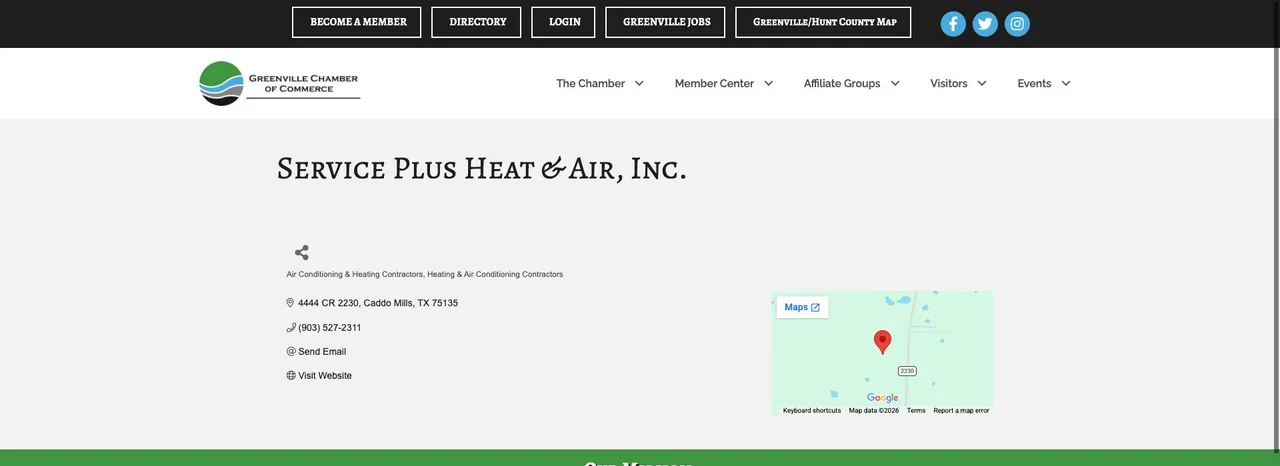1280x466 pixels.
Task: Click the globe icon beside Visit Website
Action: (291, 376)
